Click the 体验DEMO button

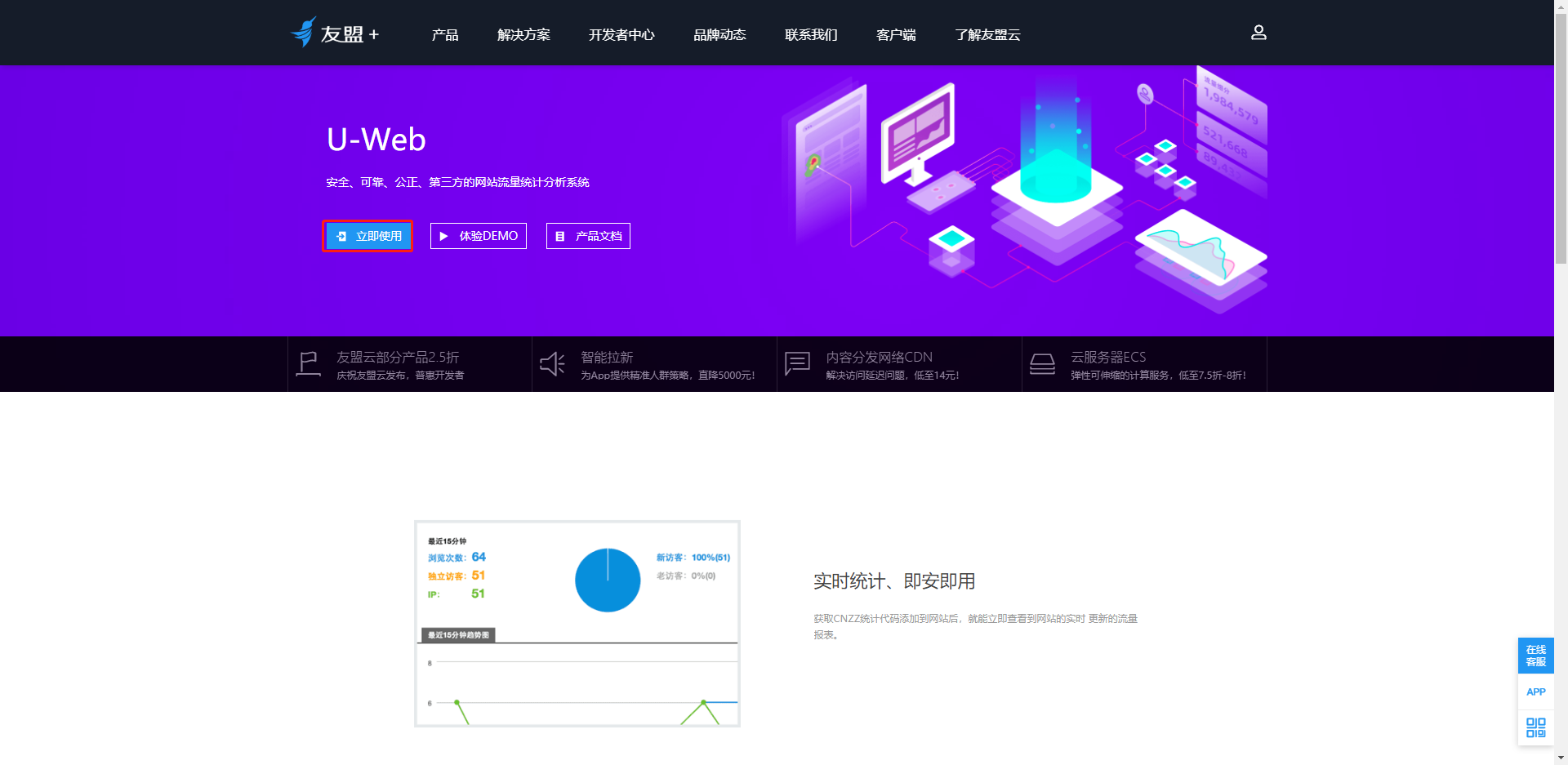click(x=479, y=236)
